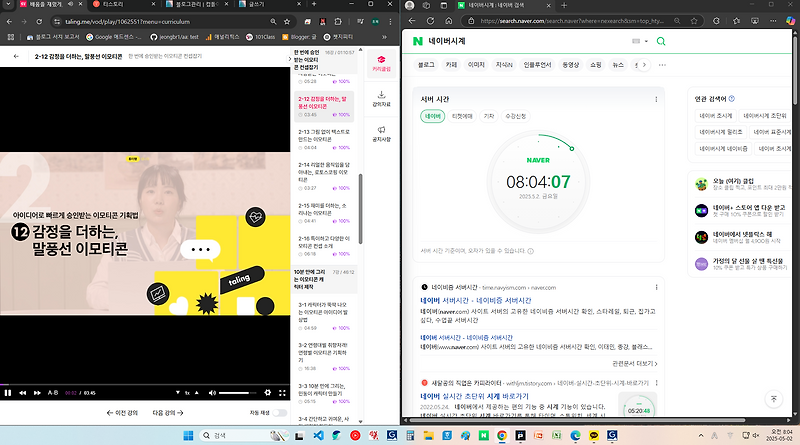
Task: Open the Chrome three-dot menu
Action: 390,21
